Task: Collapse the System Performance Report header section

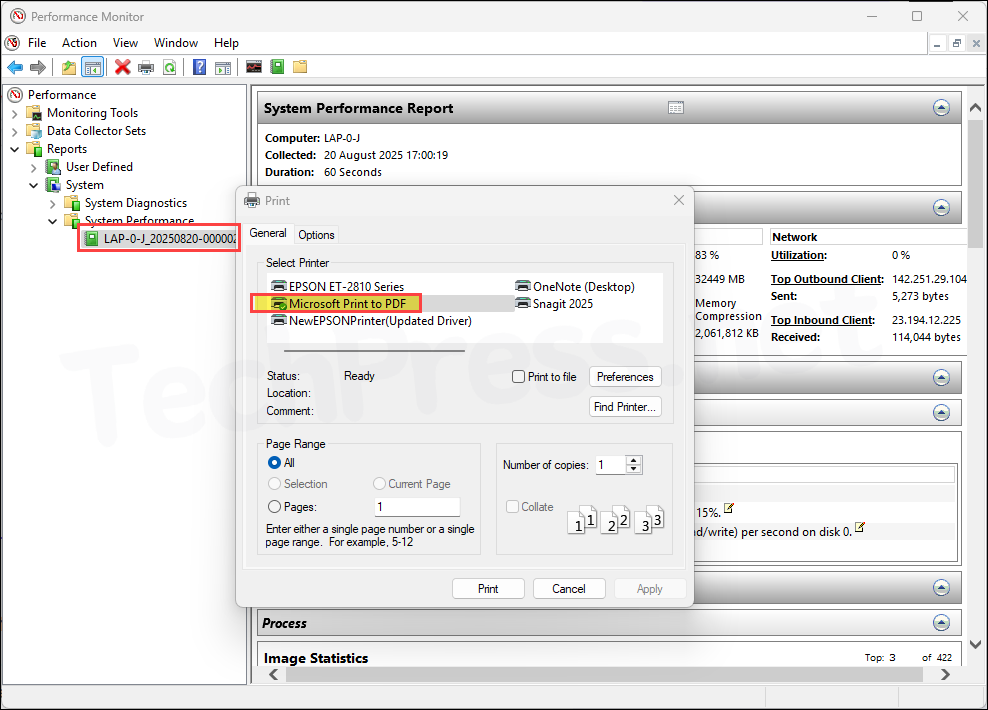Action: (941, 108)
